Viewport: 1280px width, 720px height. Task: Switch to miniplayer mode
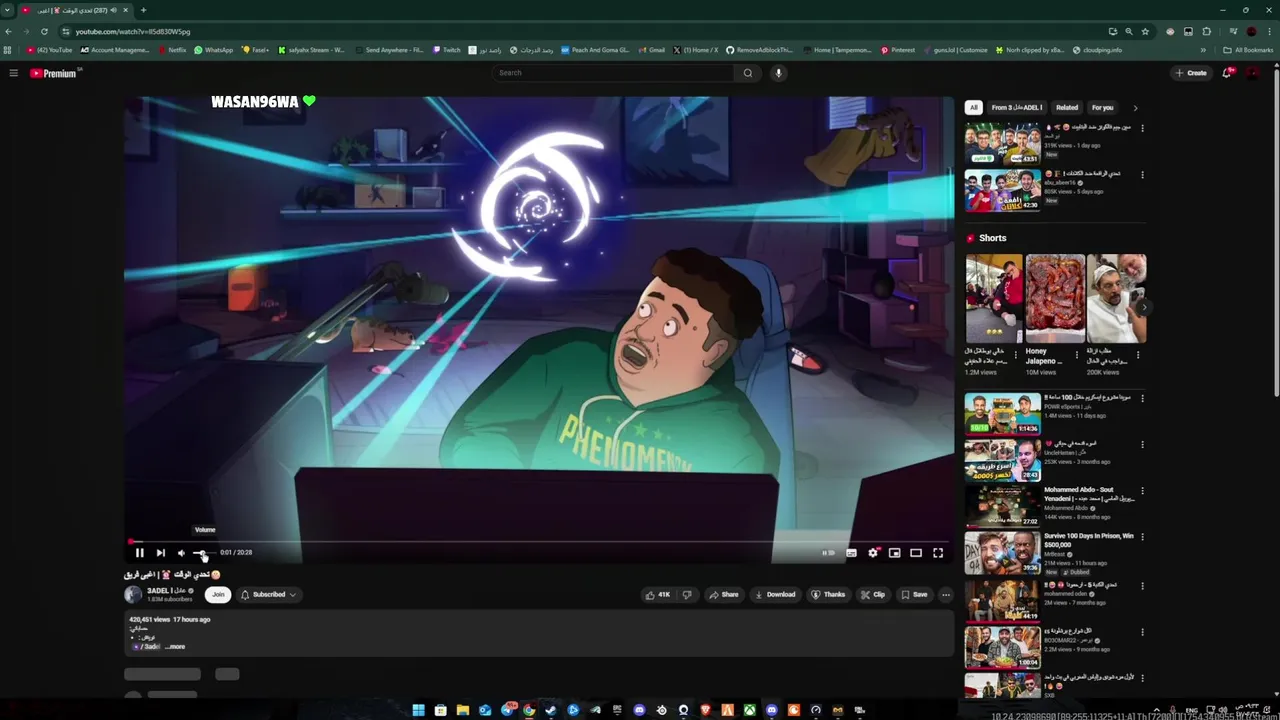[895, 552]
